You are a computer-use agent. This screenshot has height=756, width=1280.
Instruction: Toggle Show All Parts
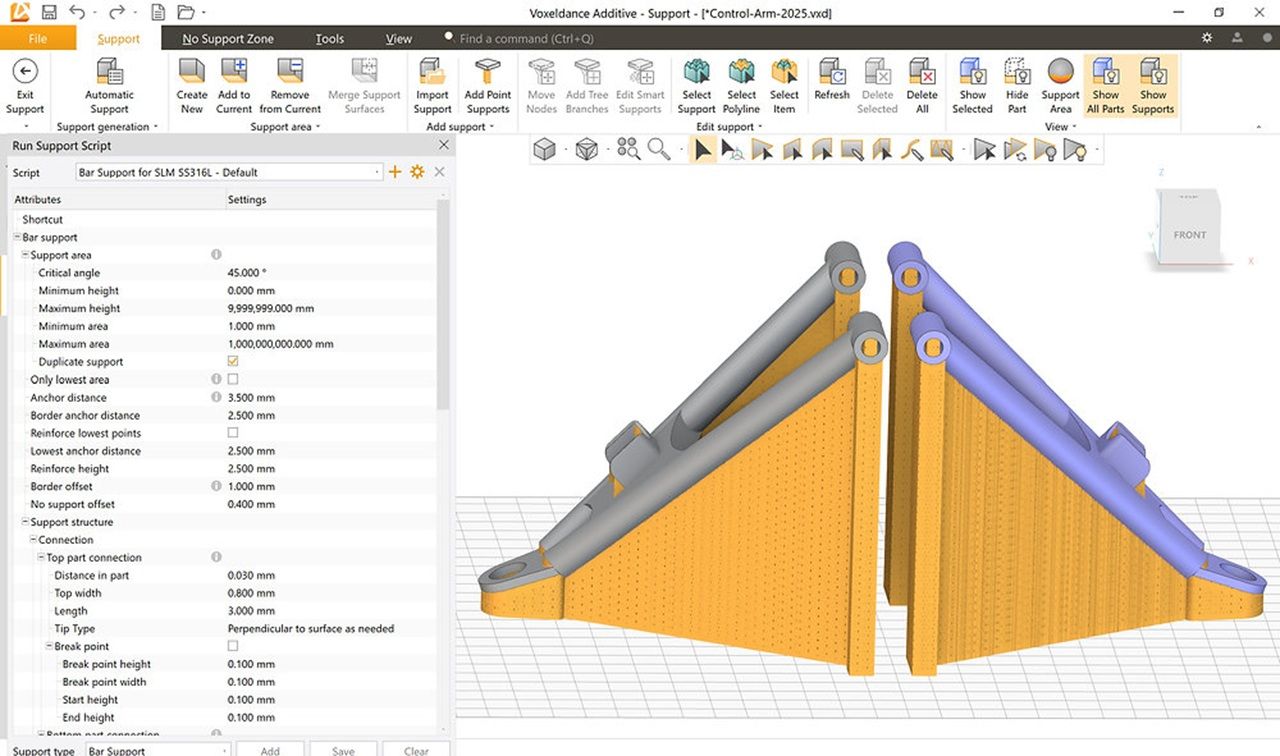point(1106,87)
